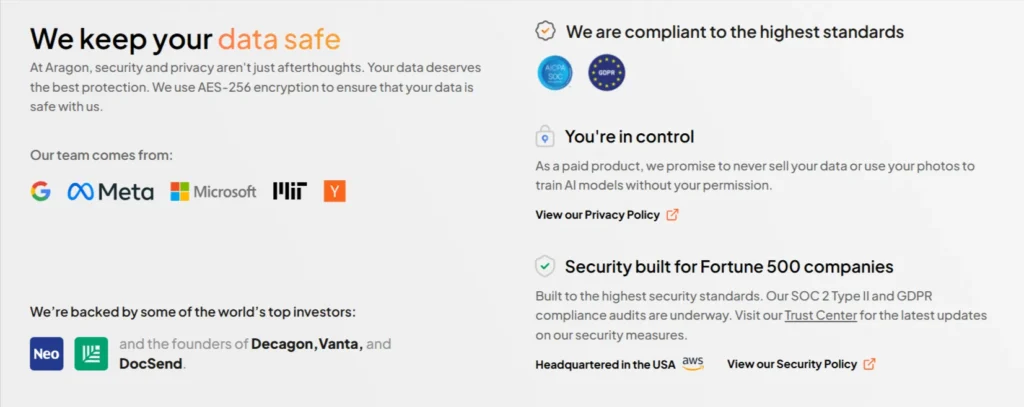The image size is (1024, 407).
Task: Click the MIT logo
Action: (290, 191)
